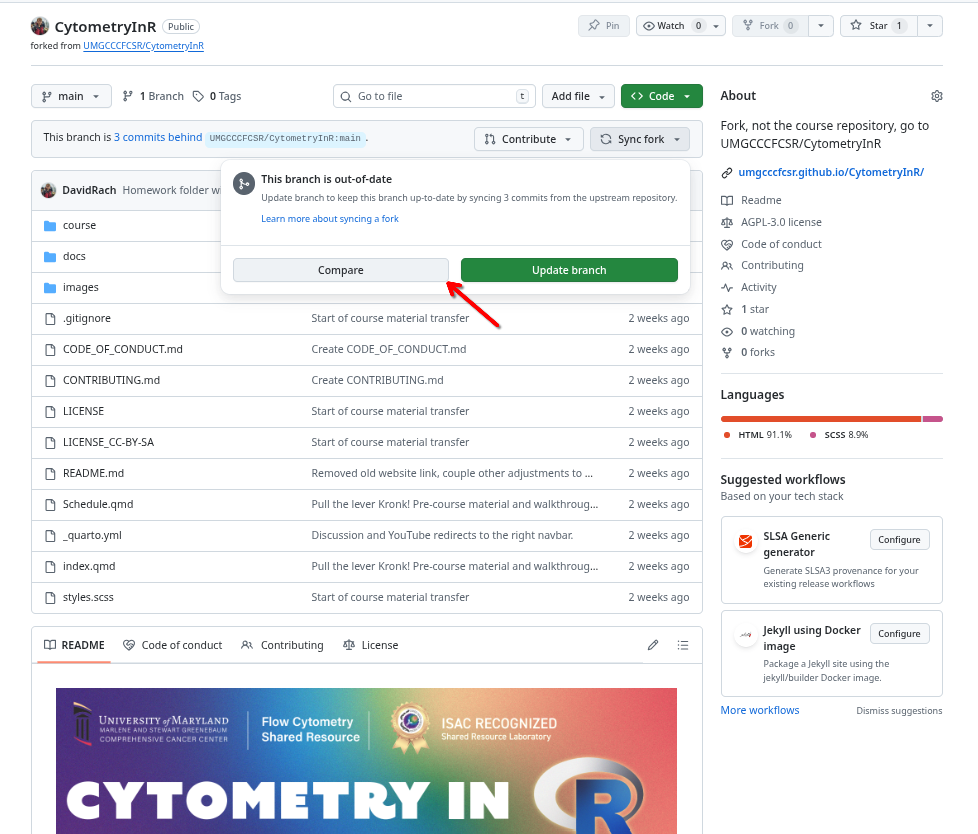Viewport: 978px width, 834px height.
Task: Open the README outline list icon
Action: click(x=683, y=645)
